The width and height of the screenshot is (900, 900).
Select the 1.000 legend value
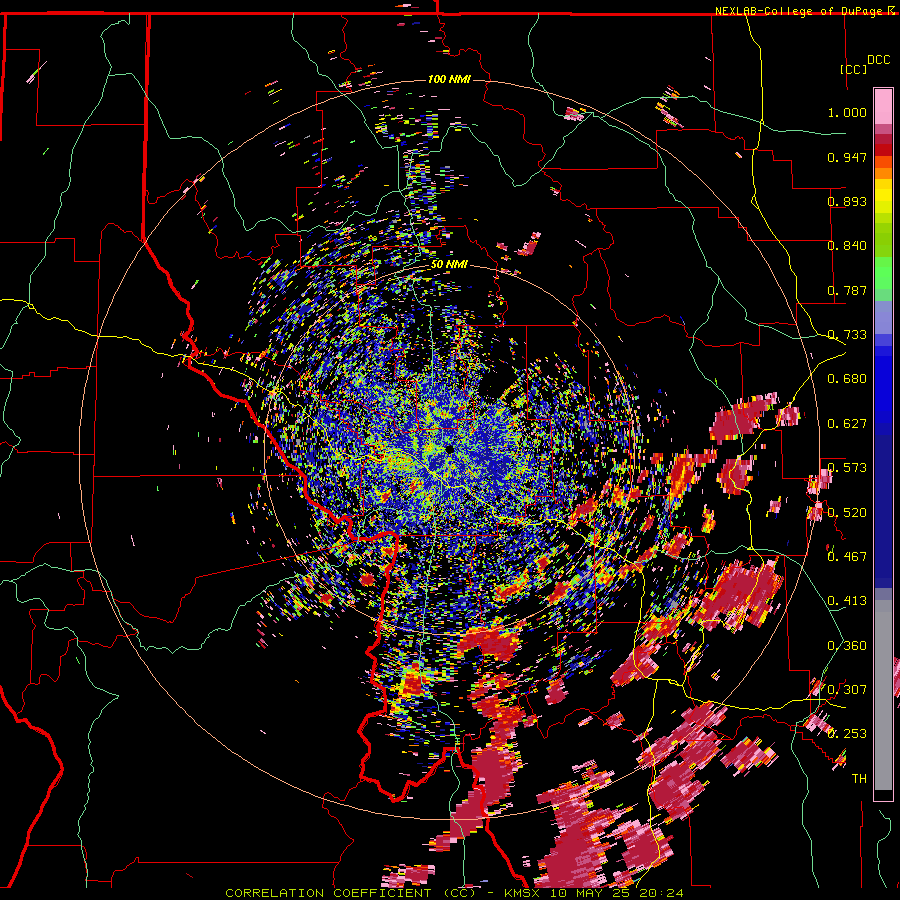click(847, 112)
